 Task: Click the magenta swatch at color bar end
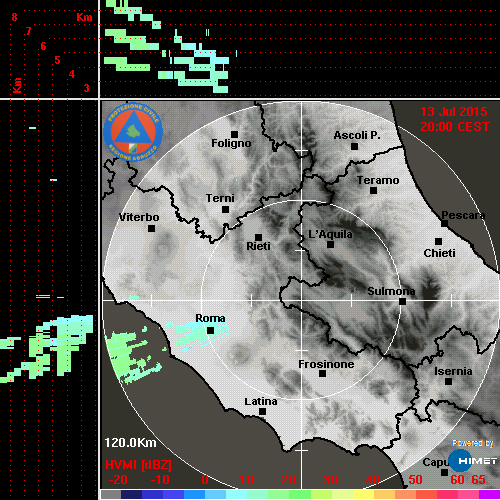(x=489, y=494)
